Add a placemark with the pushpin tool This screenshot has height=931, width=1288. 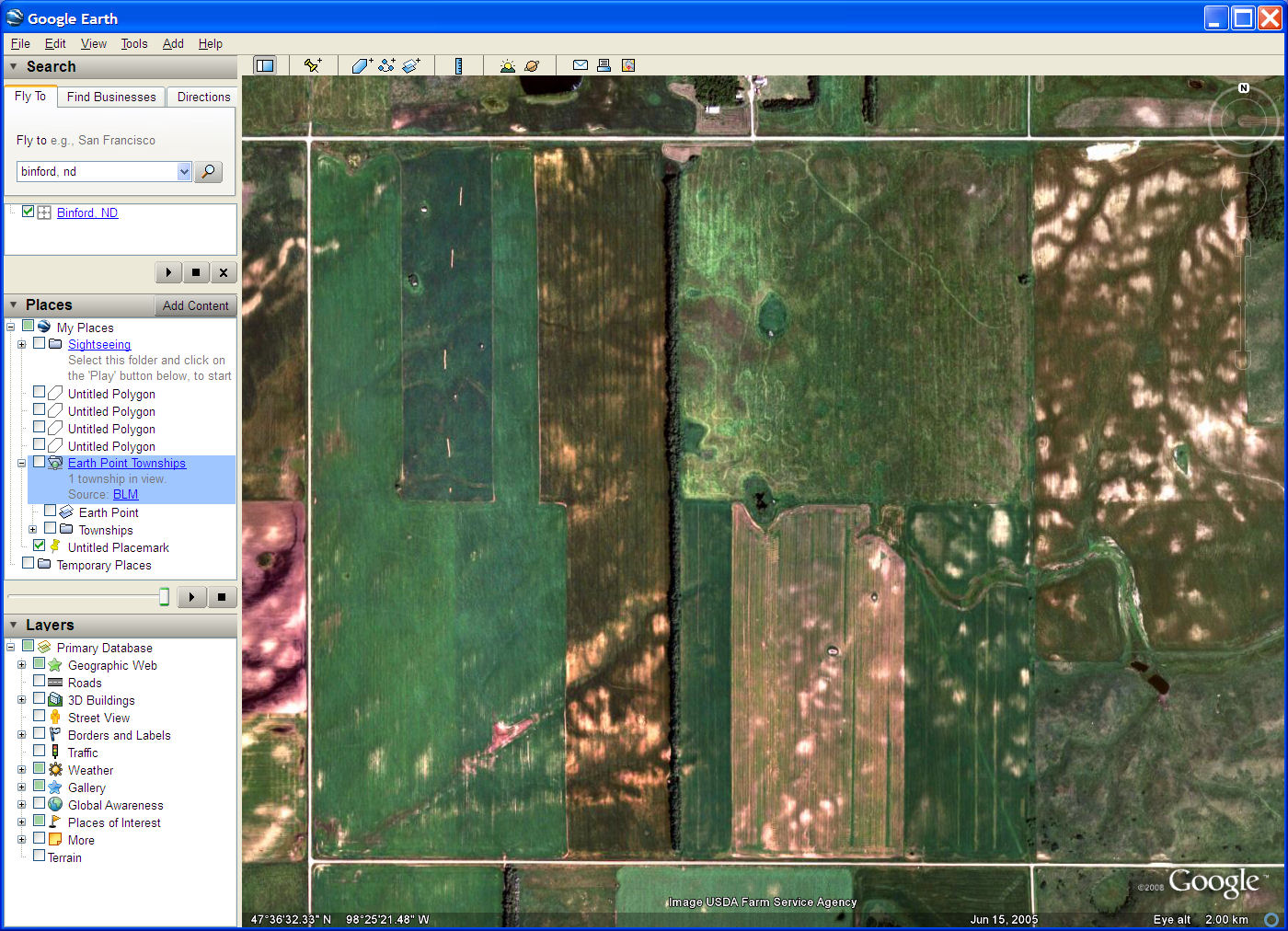[313, 65]
